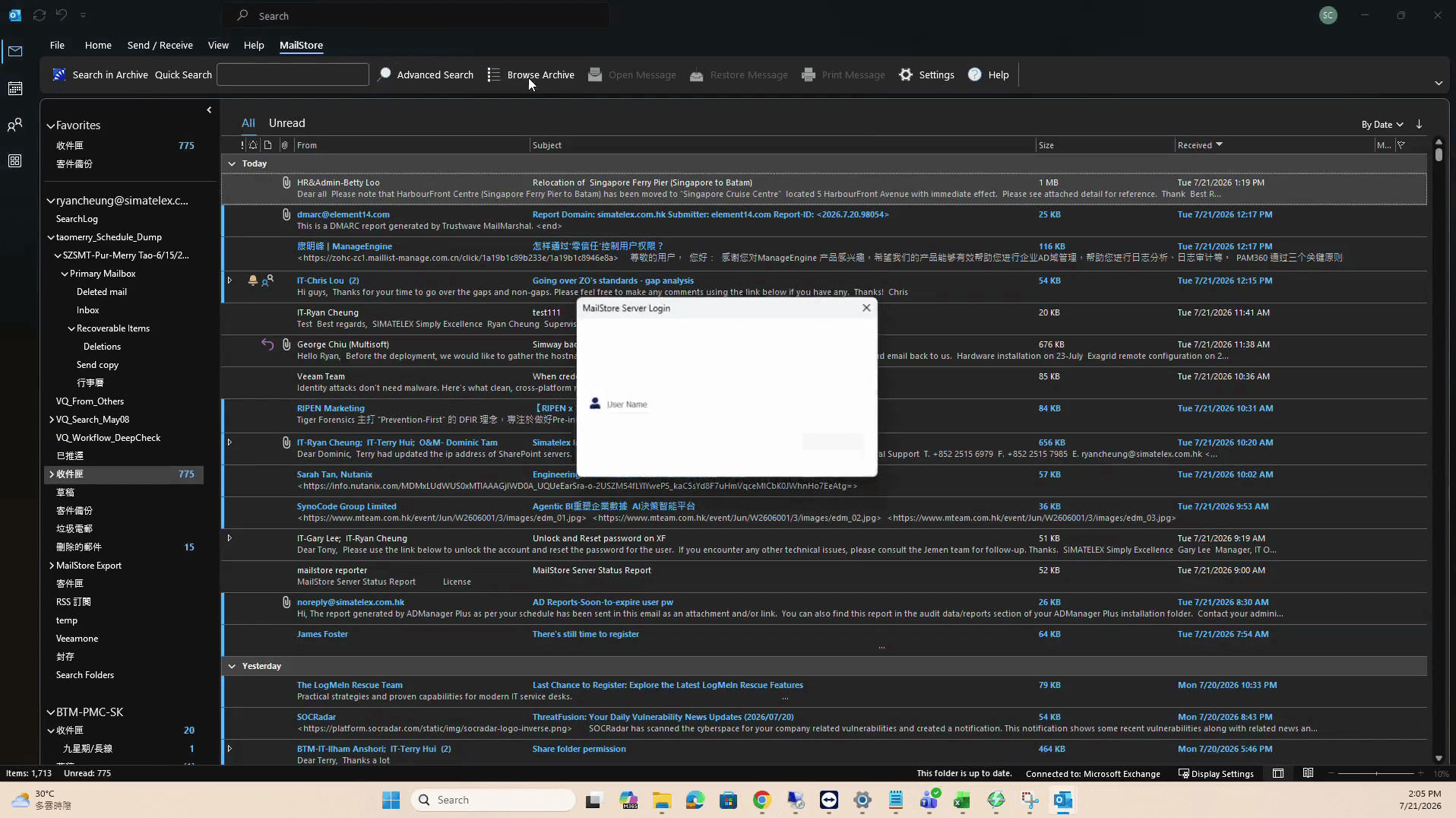Open TeamViewer from taskbar

(x=829, y=800)
